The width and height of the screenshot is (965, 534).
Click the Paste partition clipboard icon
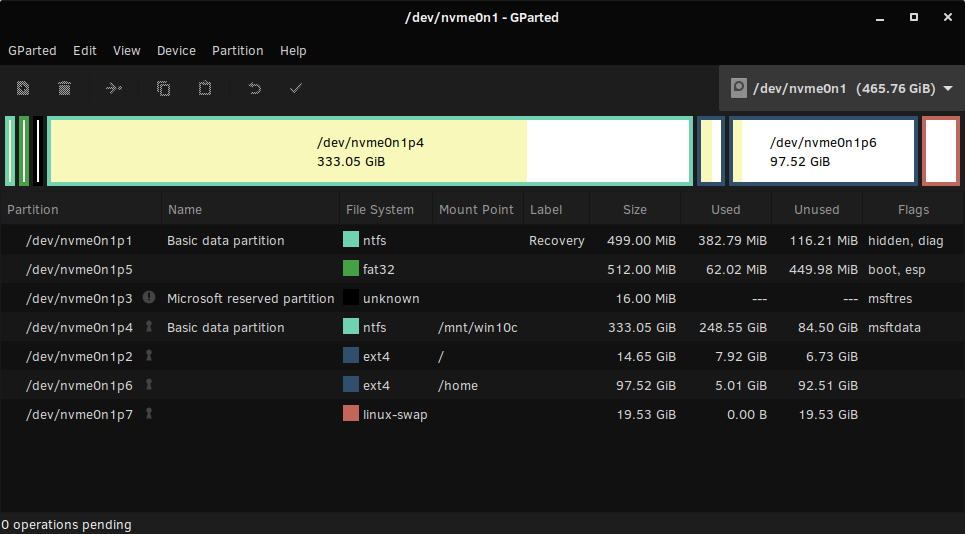click(205, 88)
